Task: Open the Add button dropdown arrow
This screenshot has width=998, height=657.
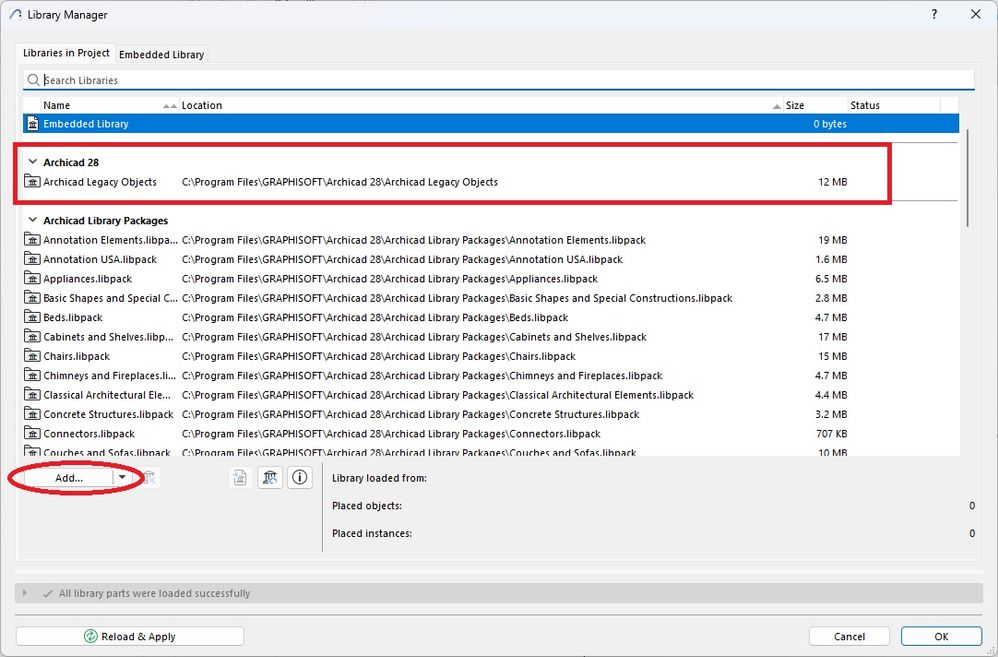Action: (122, 477)
